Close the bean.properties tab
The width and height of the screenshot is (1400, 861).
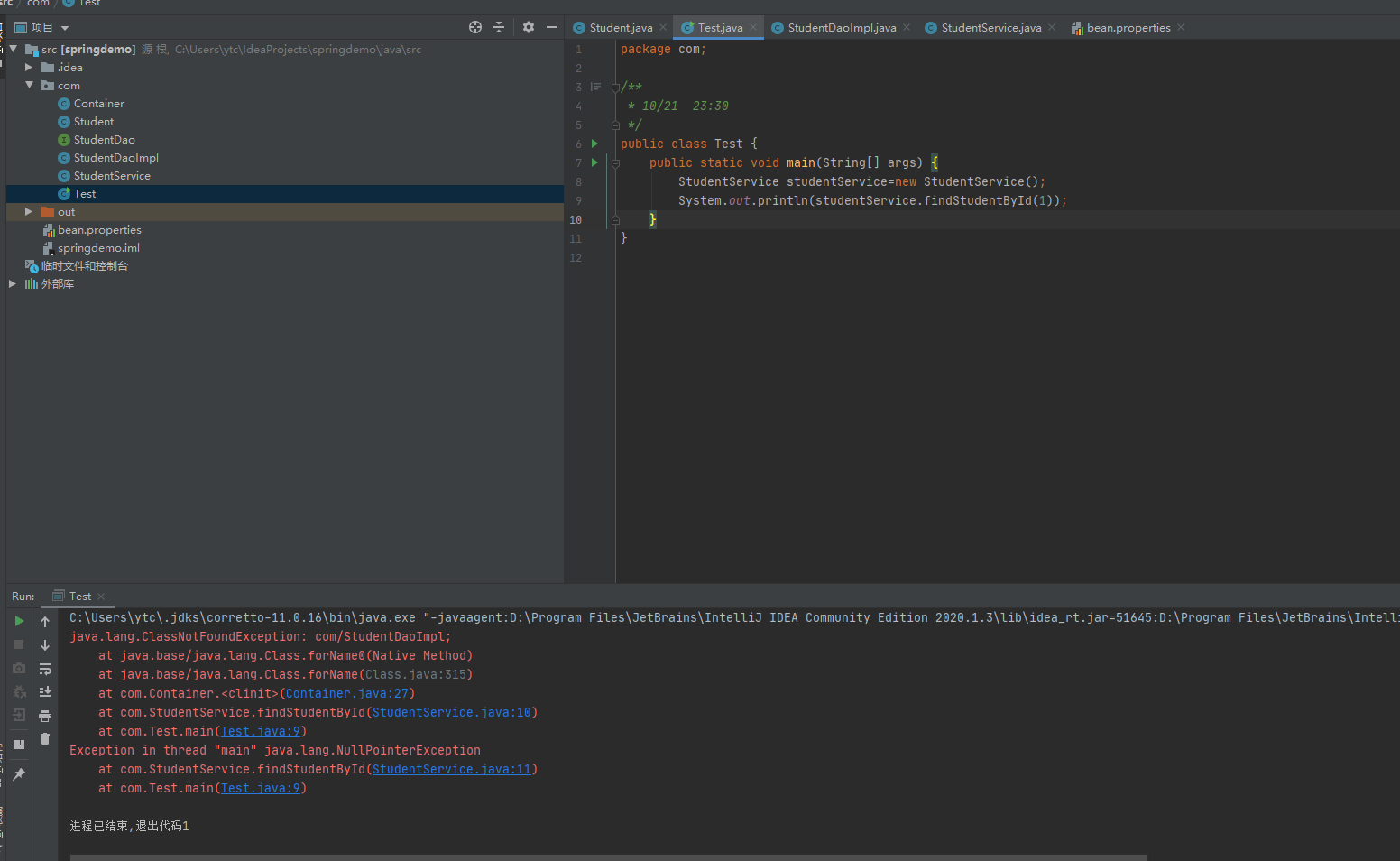coord(1181,27)
